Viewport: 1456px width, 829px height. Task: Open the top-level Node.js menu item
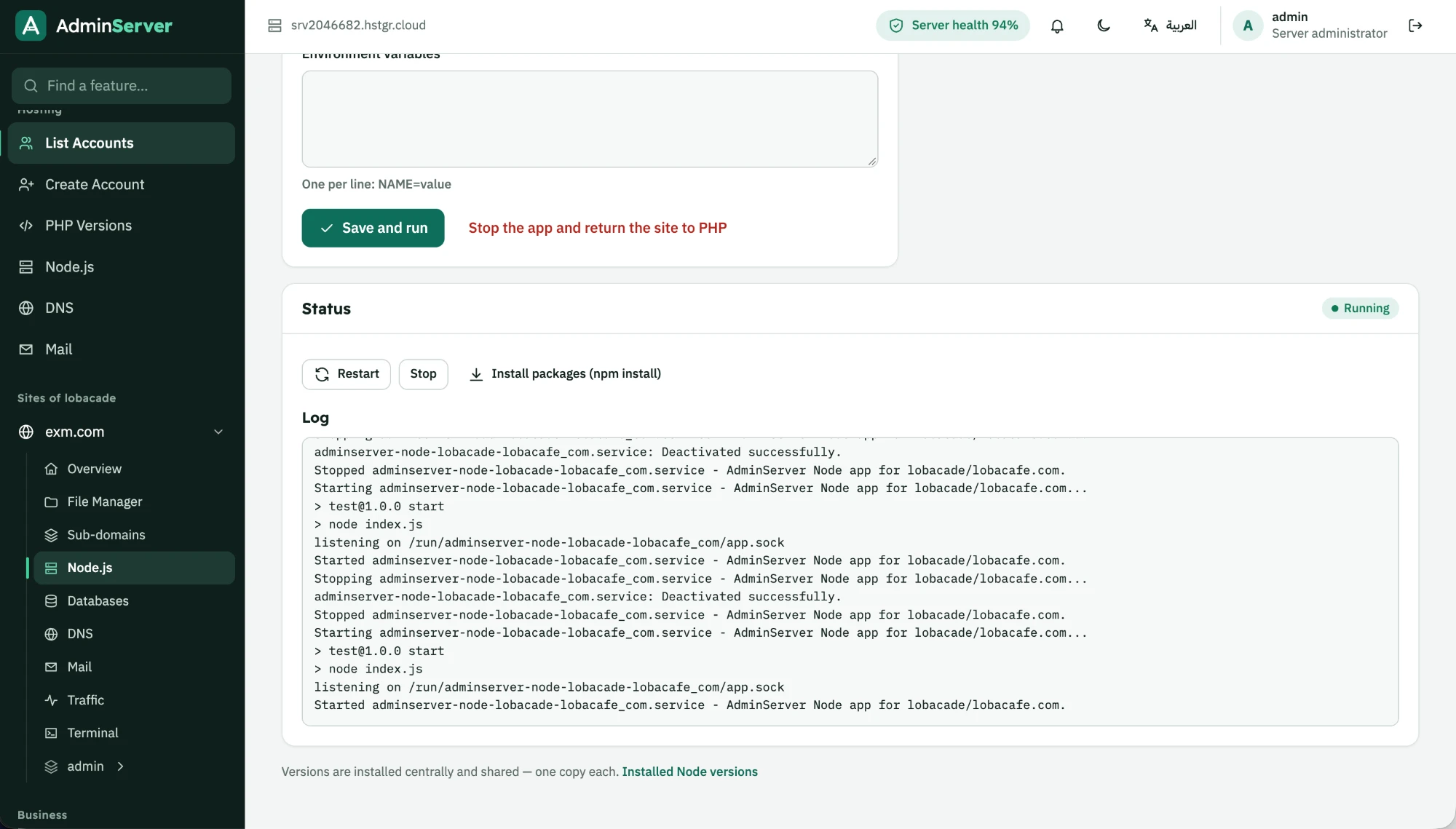tap(122, 266)
